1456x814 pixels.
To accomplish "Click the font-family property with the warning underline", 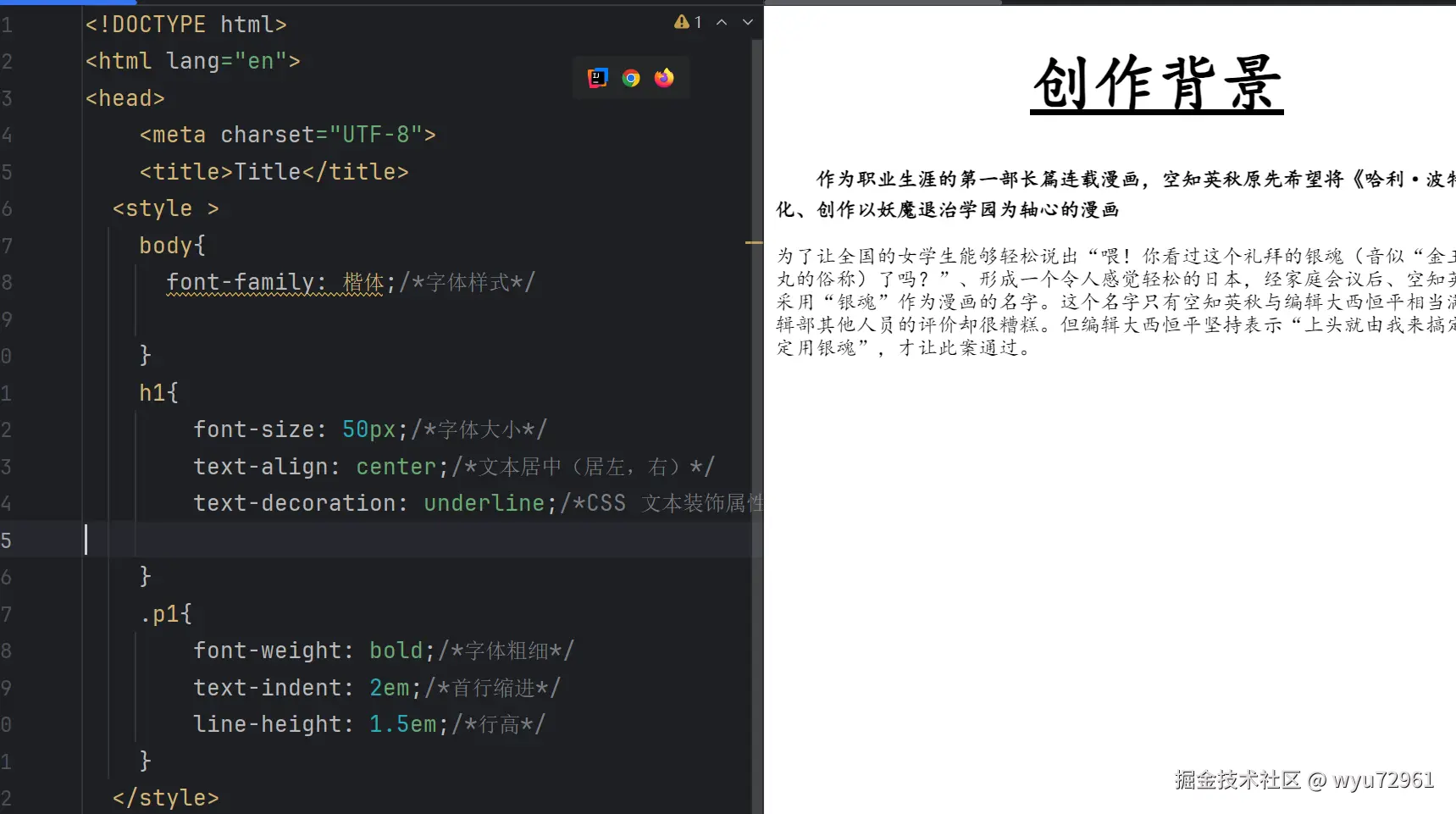I will (x=276, y=282).
